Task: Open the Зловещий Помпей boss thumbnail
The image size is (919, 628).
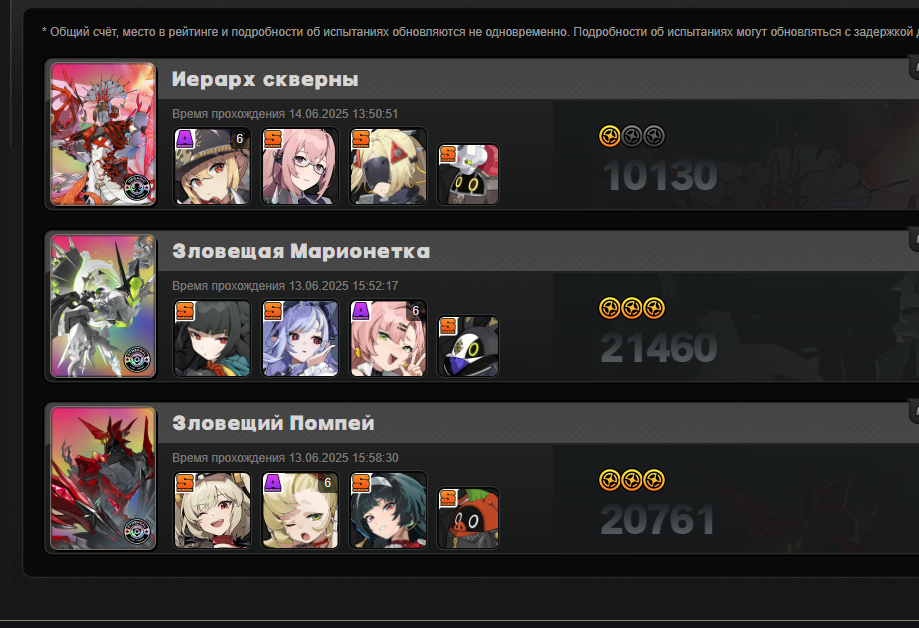Action: click(103, 478)
